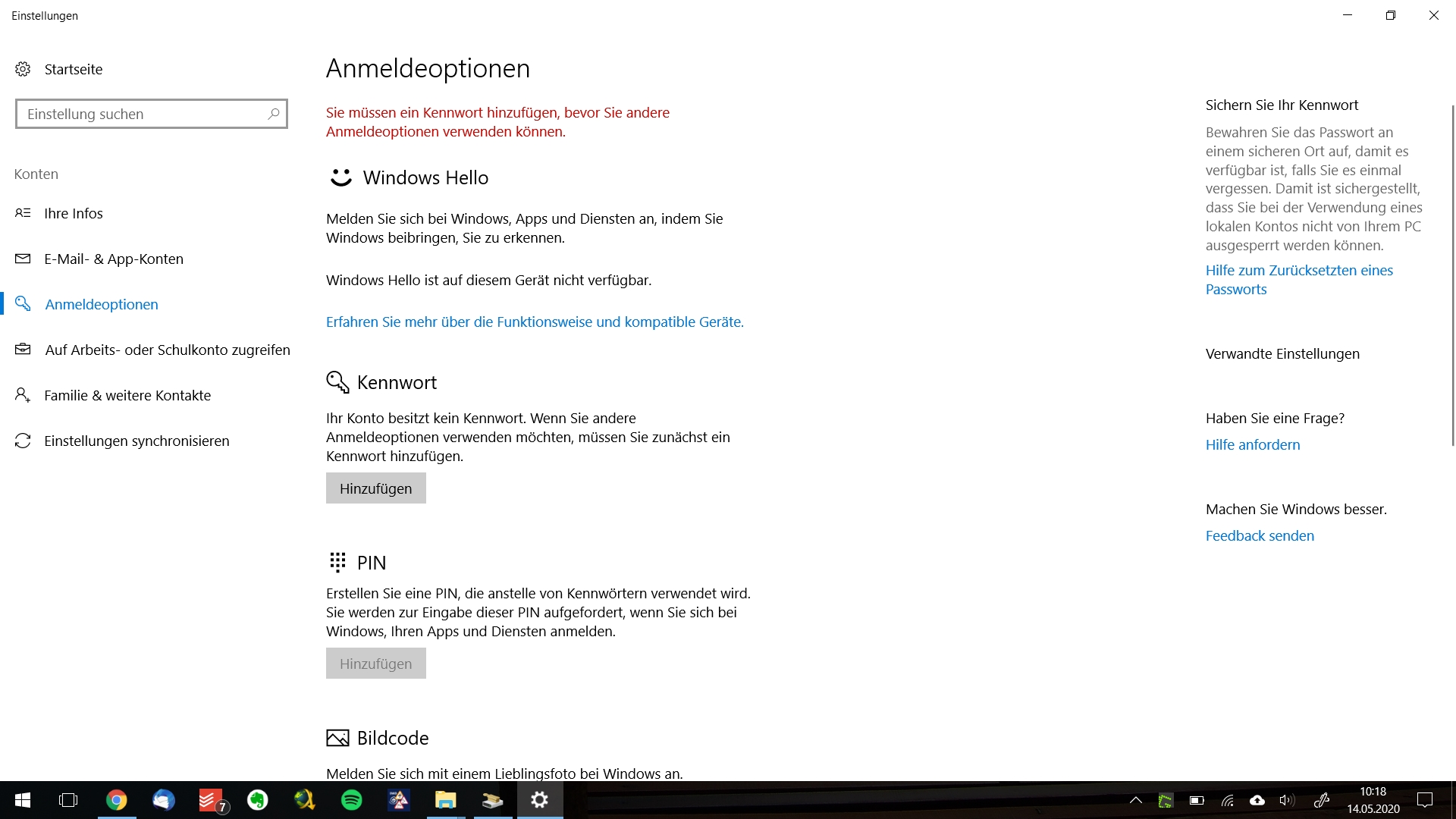Click inside Einstellung suchen search field

pyautogui.click(x=140, y=114)
